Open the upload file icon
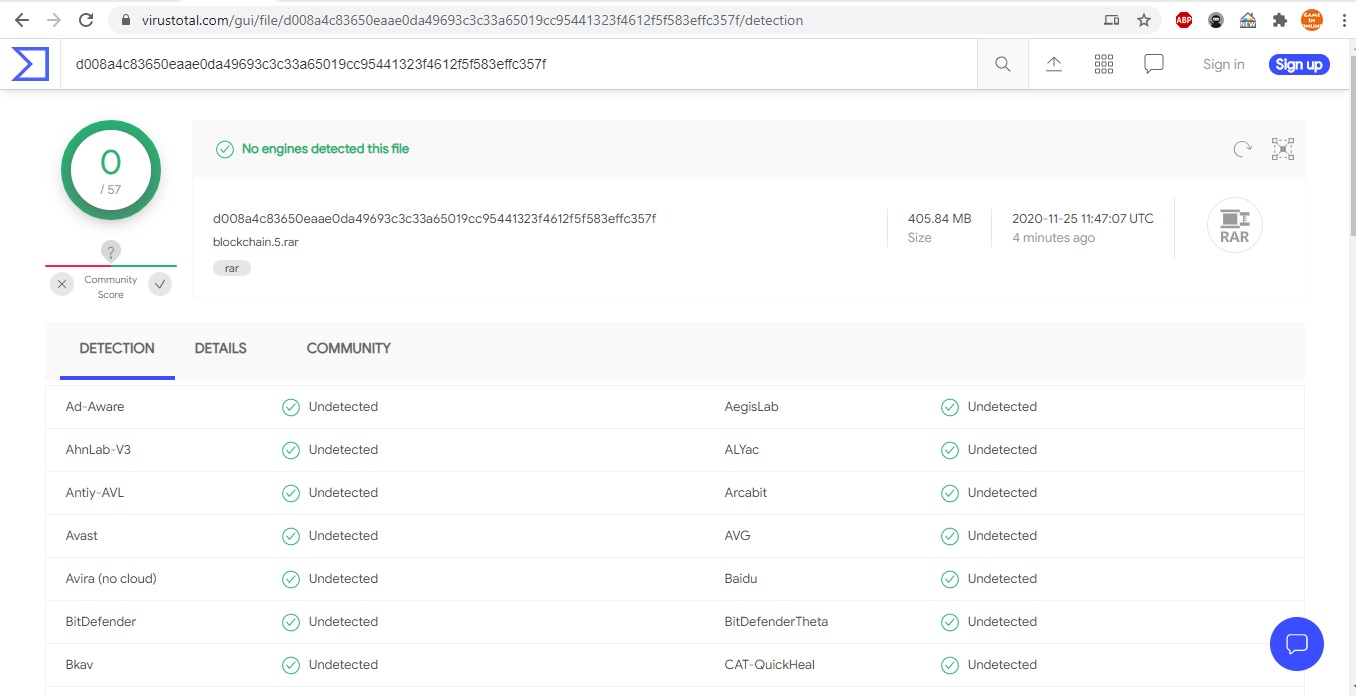Screen dimensions: 1356x696 1054,64
